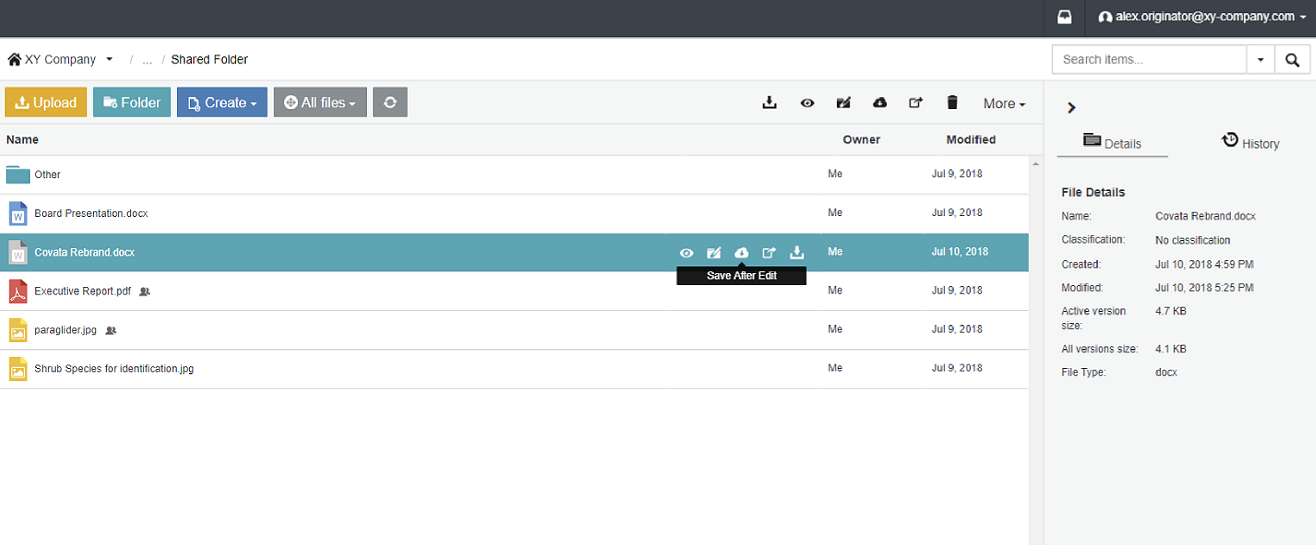Sort by Owner column header
The width and height of the screenshot is (1316, 545).
pyautogui.click(x=861, y=140)
